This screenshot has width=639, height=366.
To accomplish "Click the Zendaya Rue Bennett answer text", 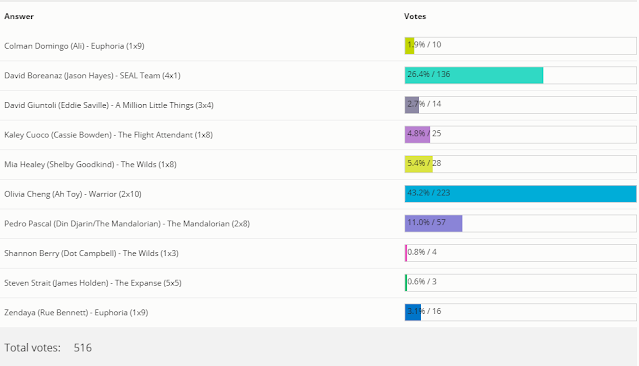I will [76, 313].
